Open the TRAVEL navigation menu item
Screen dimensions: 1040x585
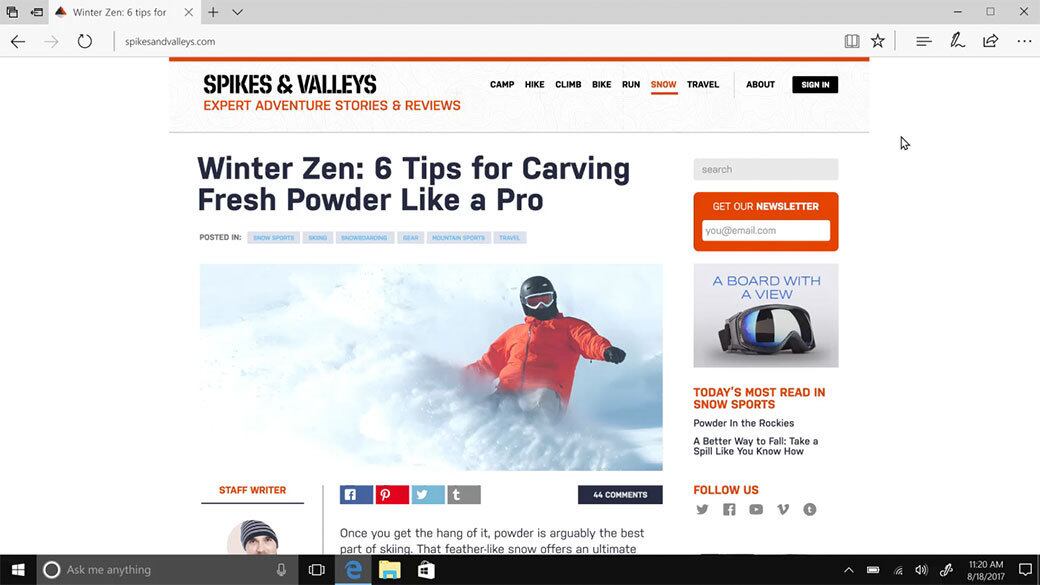point(702,85)
